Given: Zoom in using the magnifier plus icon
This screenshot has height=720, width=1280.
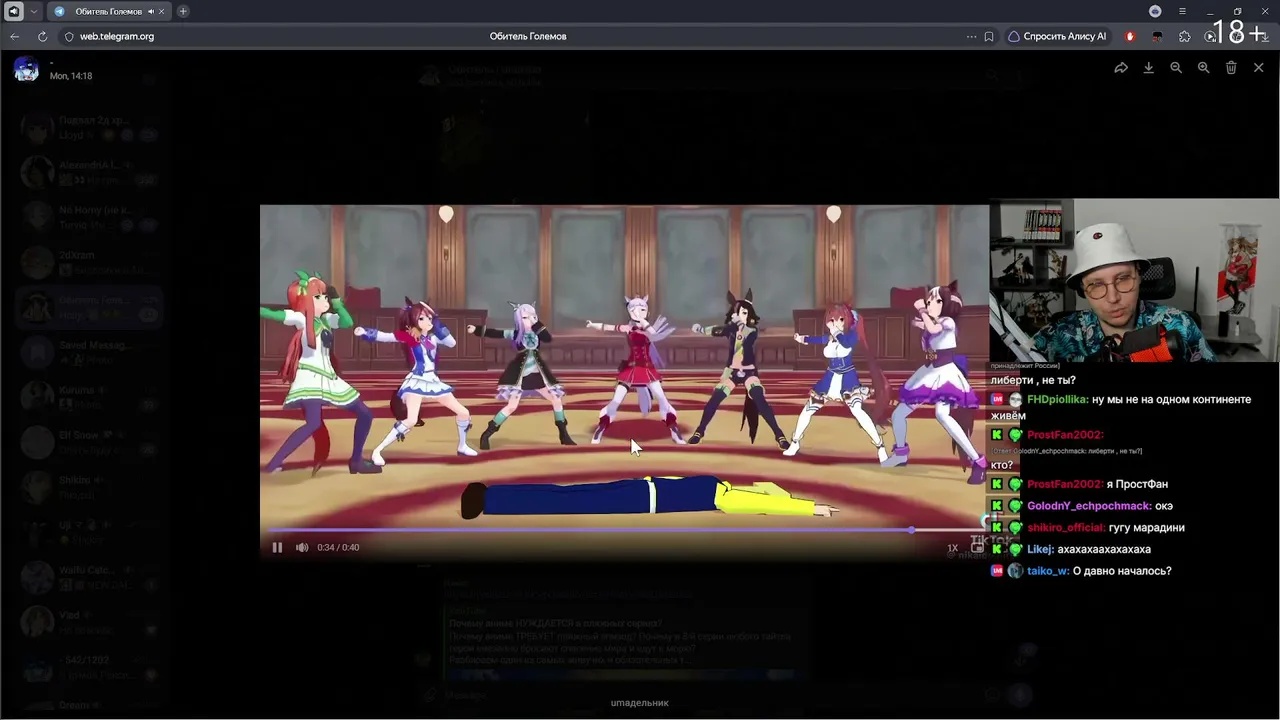Looking at the screenshot, I should point(1203,68).
